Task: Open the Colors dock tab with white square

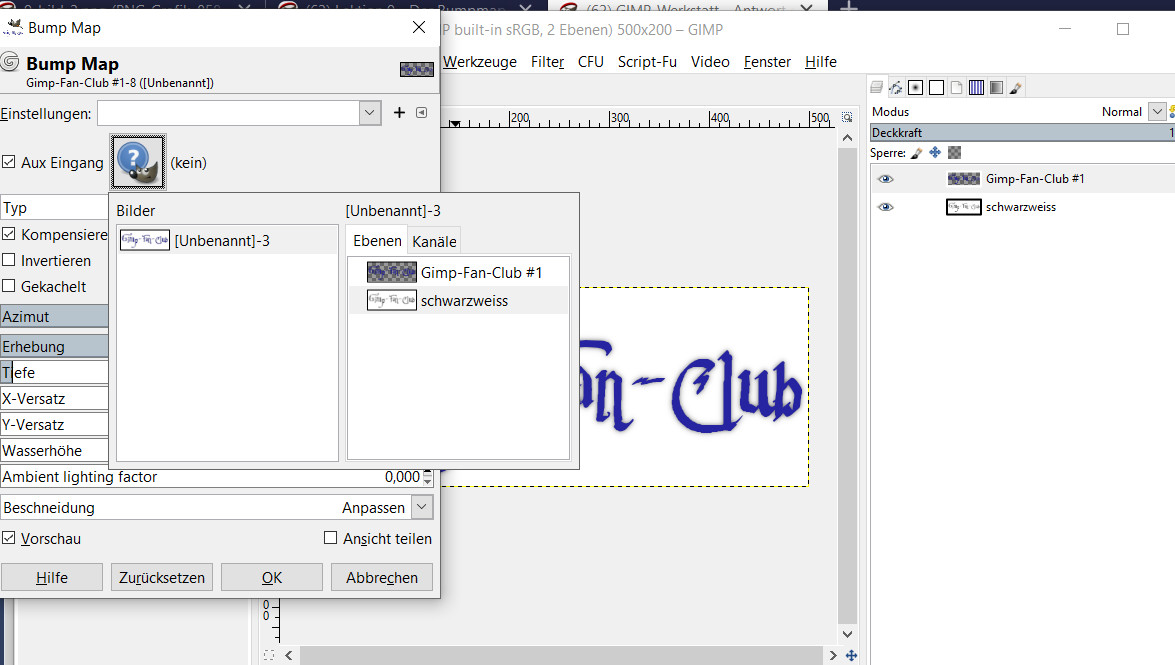Action: pos(936,88)
